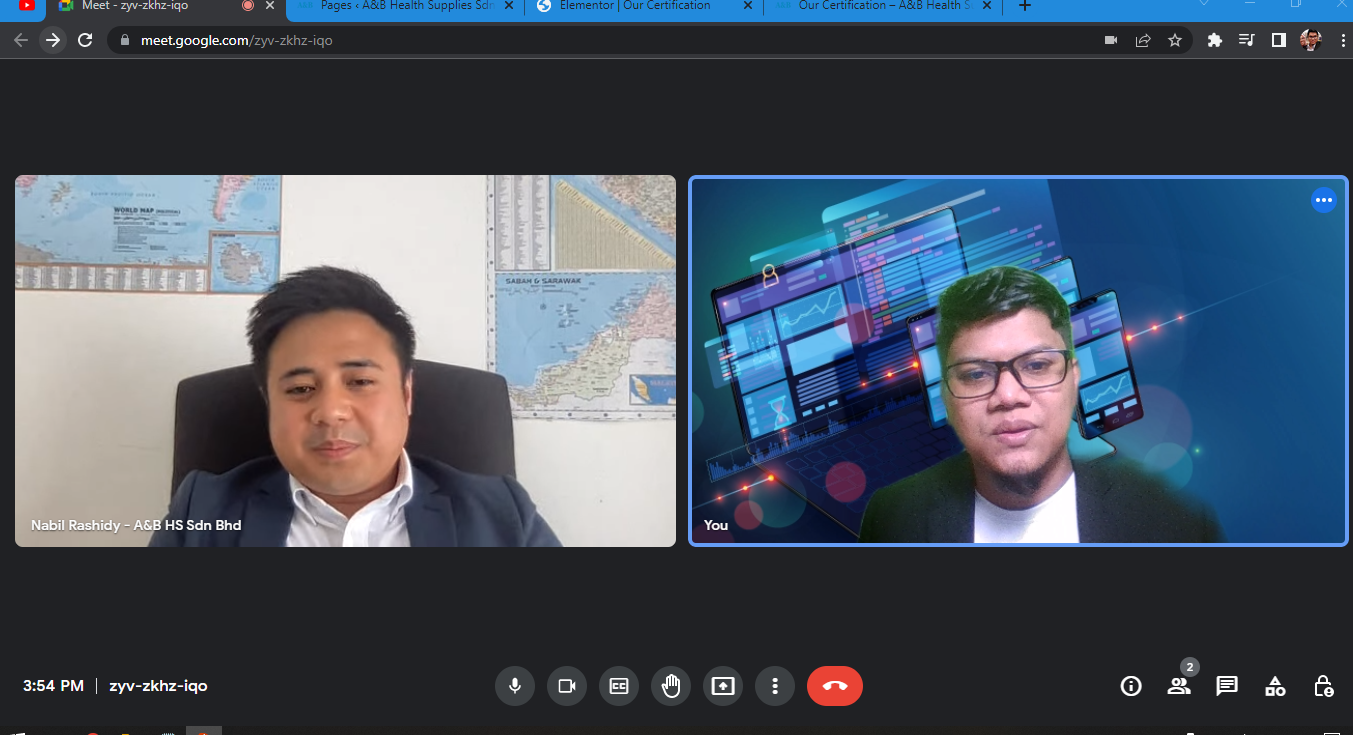Show everyone participants panel

1179,686
